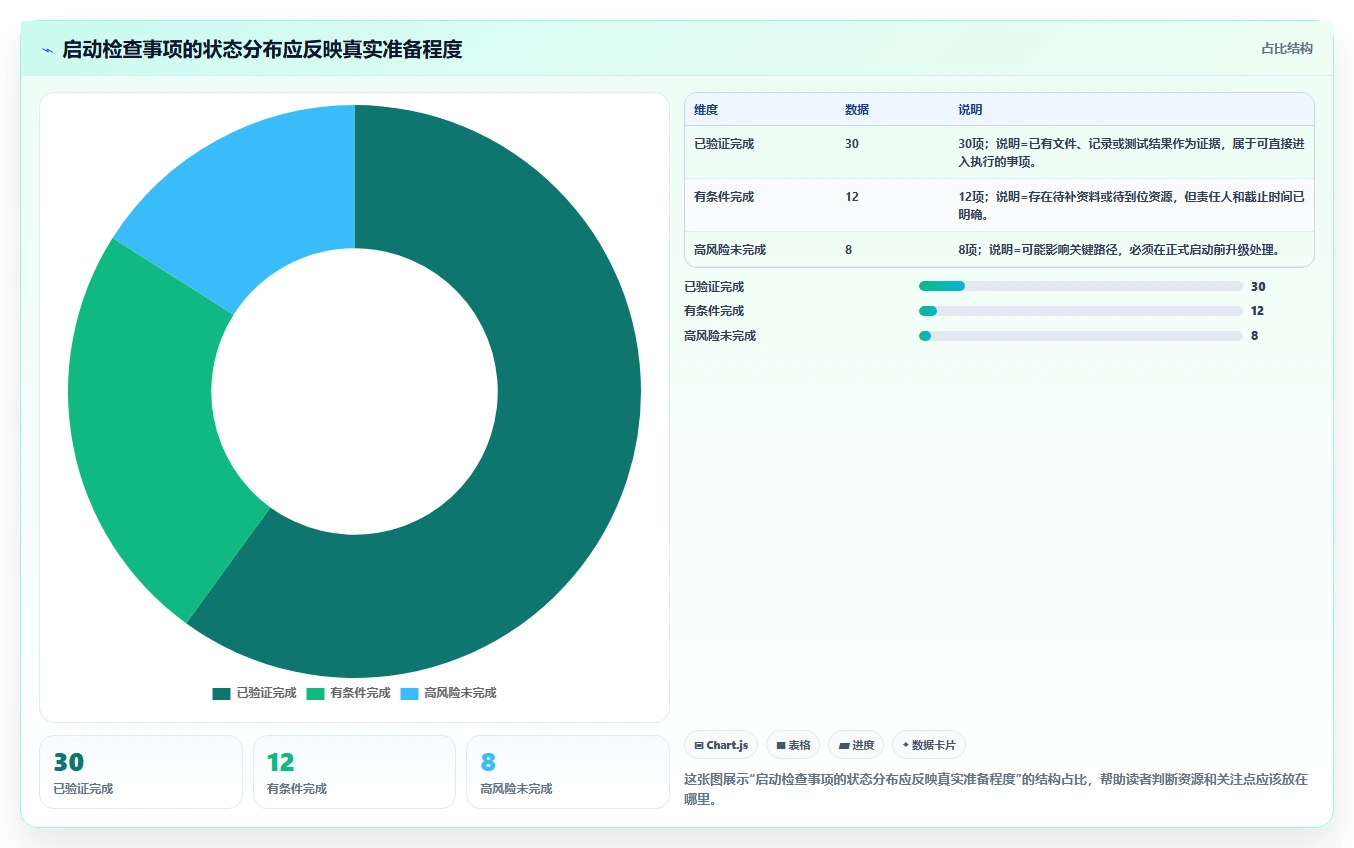Image resolution: width=1354 pixels, height=848 pixels.
Task: Open the 8 高风险未完成 data card
Action: click(x=568, y=772)
